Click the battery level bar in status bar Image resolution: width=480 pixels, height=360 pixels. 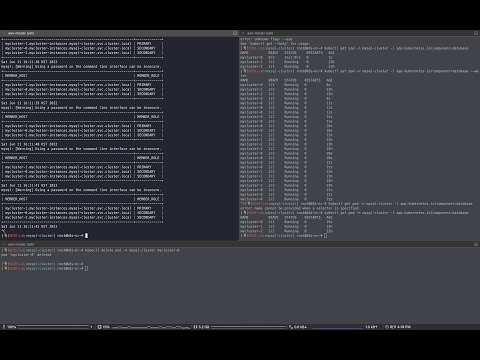click(x=53, y=327)
